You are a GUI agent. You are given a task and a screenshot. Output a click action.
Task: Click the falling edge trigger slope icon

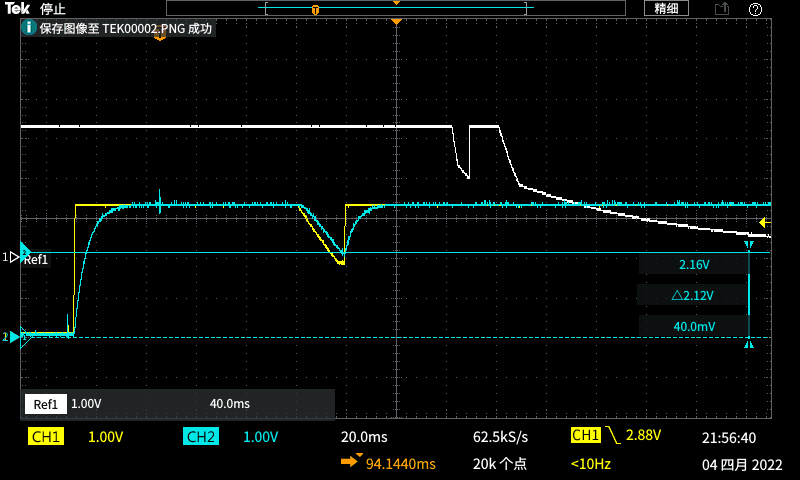613,435
